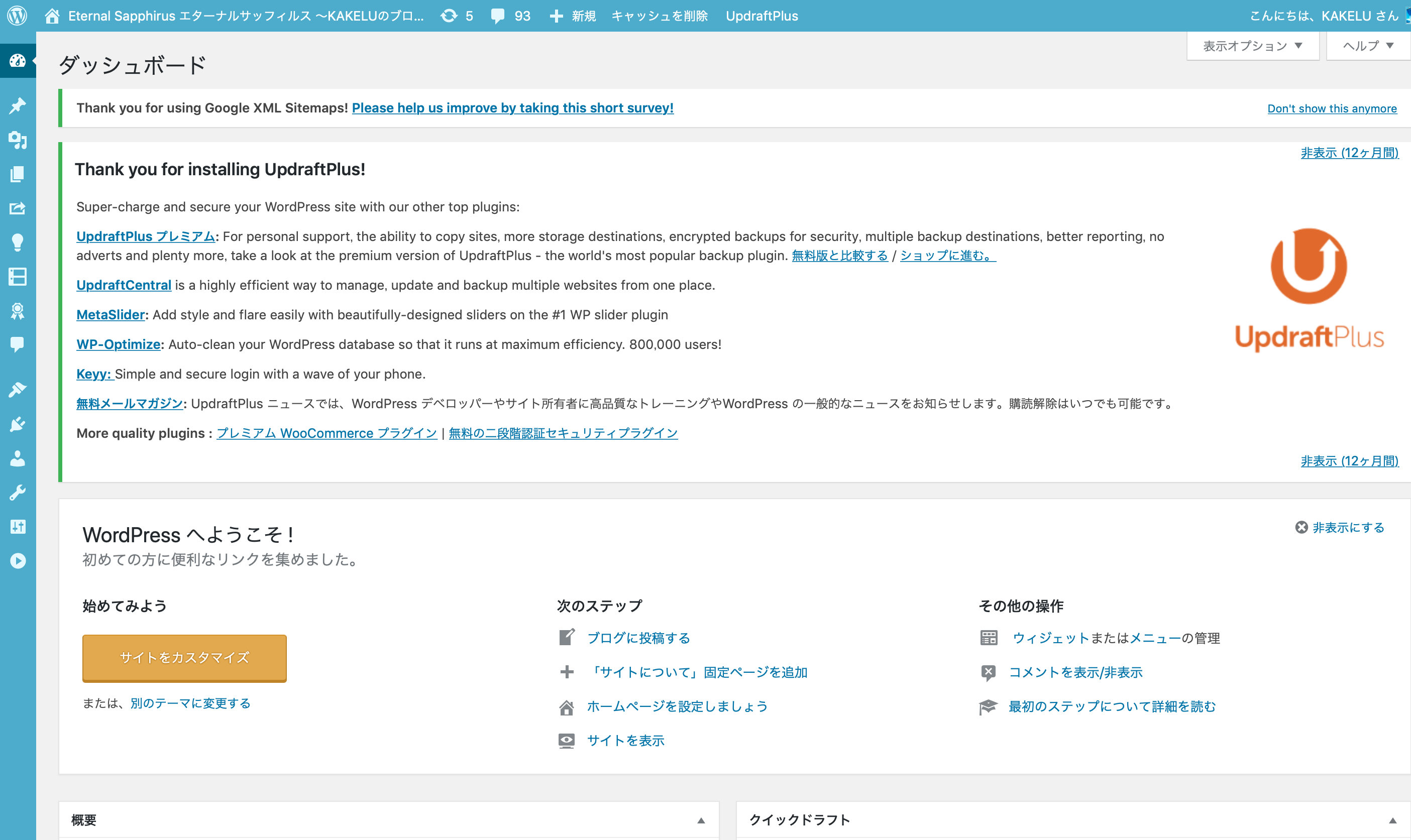Screen dimensions: 1411x840
Task: Open Posts via the pushpin sidebar icon
Action: [18, 106]
